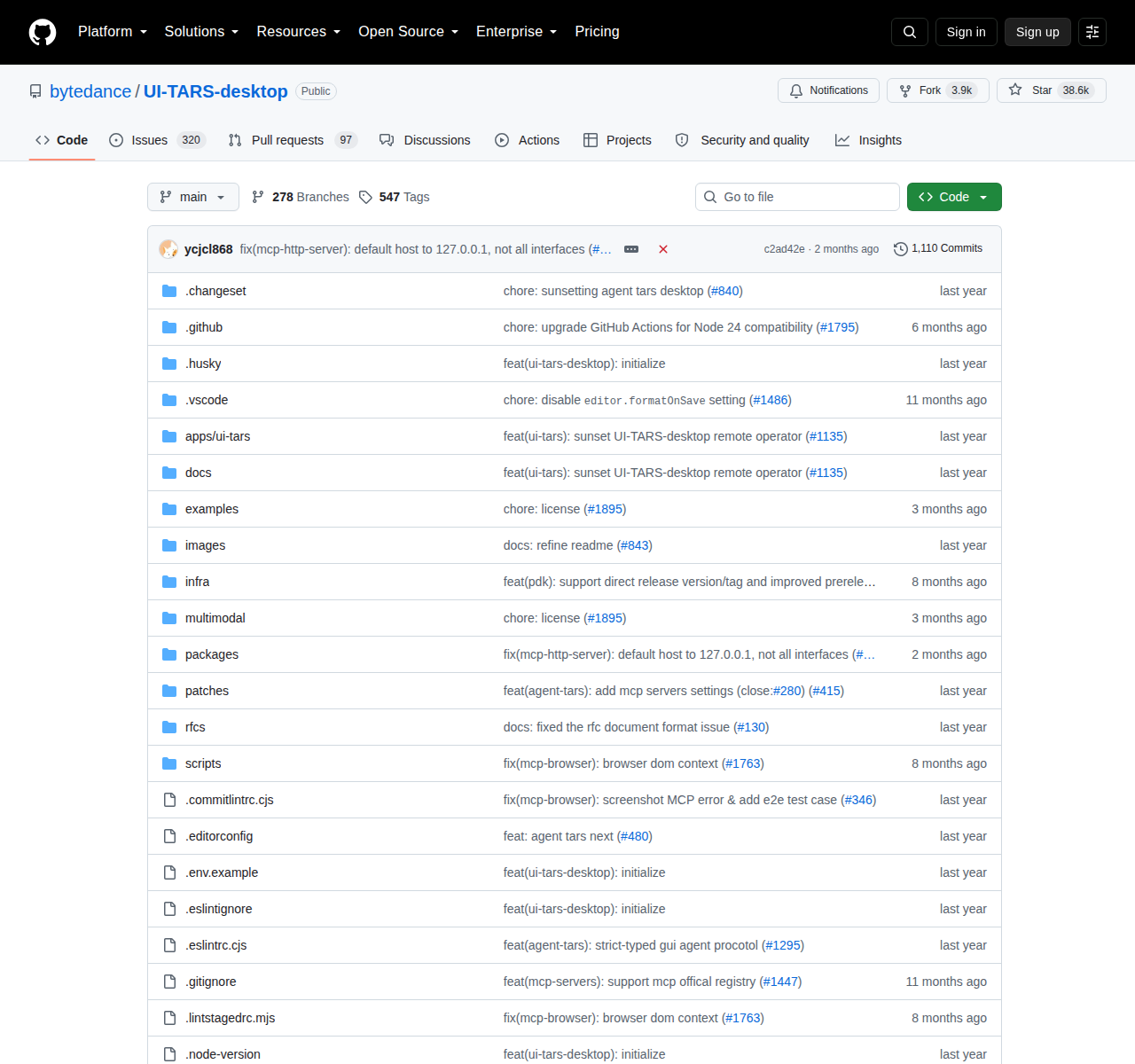The width and height of the screenshot is (1135, 1064).
Task: Open the appearance settings icon button
Action: (1092, 32)
